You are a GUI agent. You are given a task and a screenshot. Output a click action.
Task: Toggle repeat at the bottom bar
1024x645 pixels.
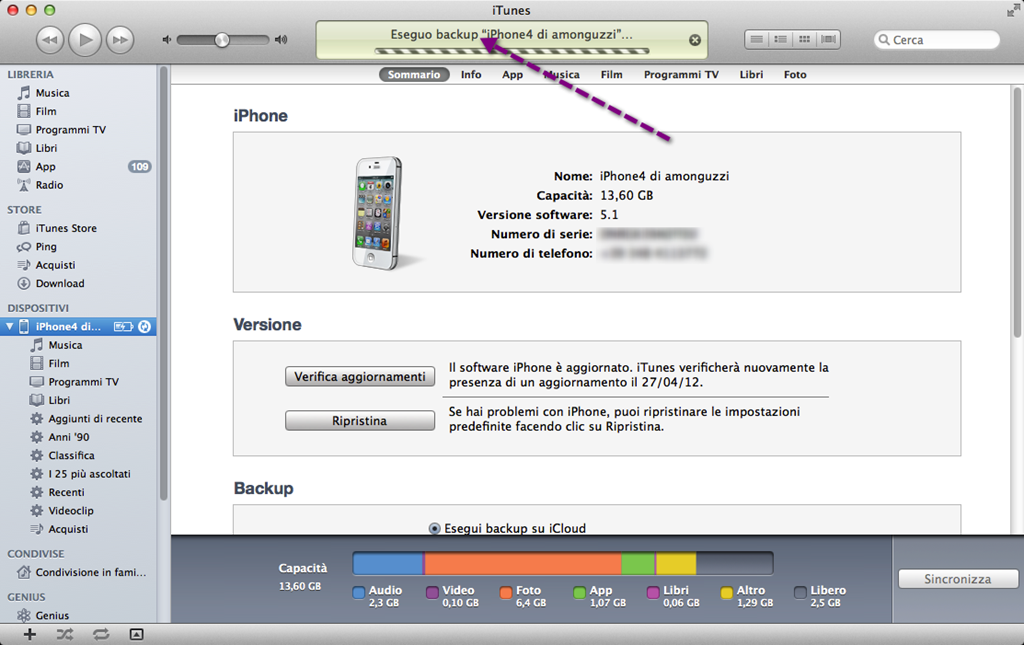tap(101, 634)
